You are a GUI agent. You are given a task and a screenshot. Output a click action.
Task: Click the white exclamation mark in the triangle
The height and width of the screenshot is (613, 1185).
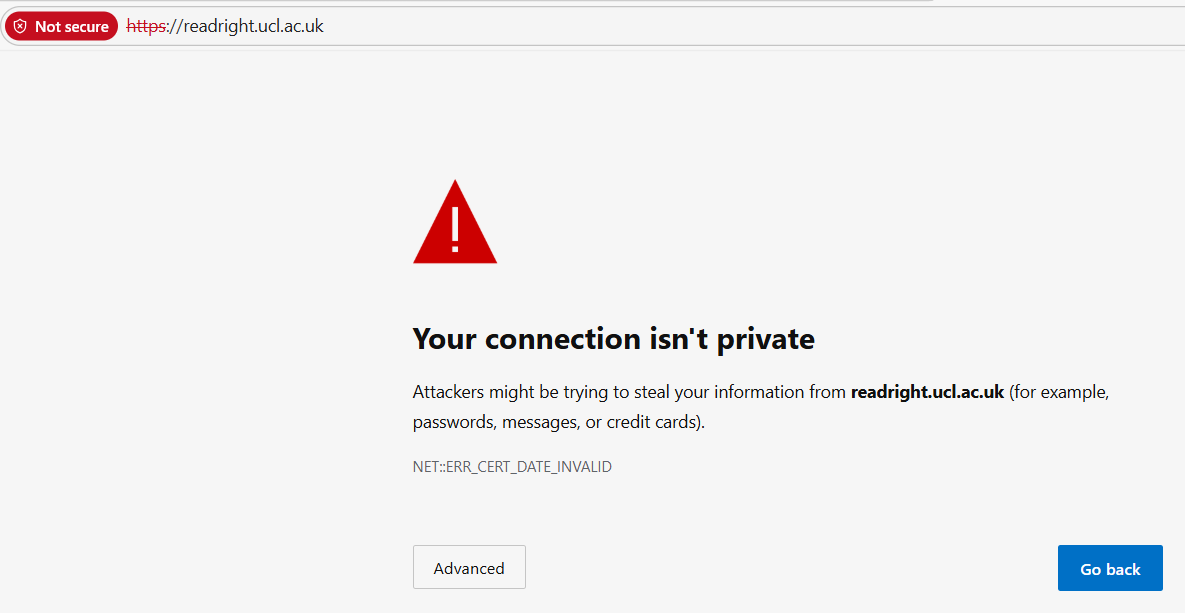455,229
